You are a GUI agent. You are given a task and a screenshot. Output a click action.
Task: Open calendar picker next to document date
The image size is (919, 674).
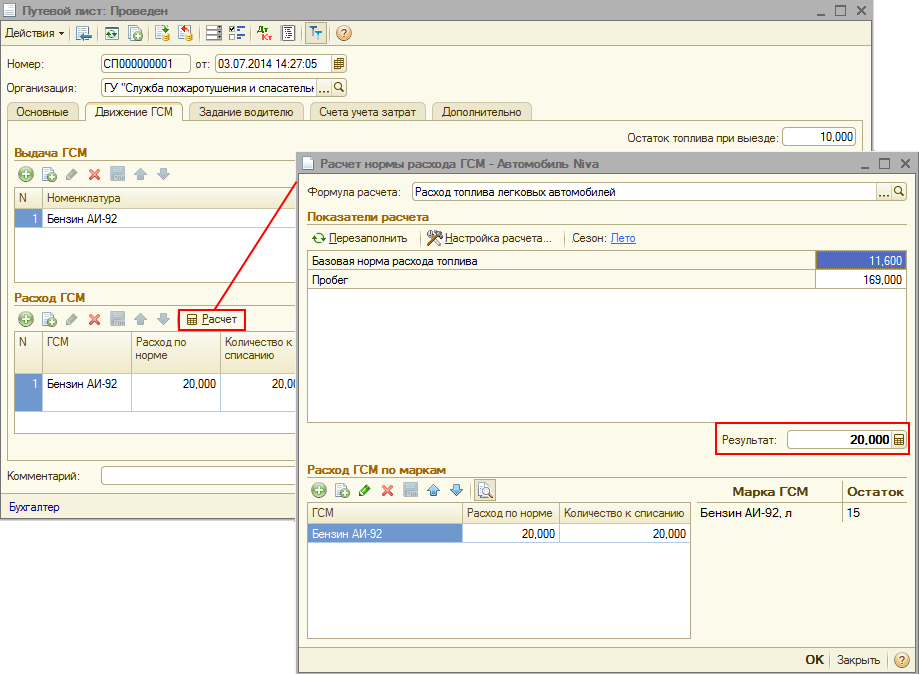tap(339, 64)
